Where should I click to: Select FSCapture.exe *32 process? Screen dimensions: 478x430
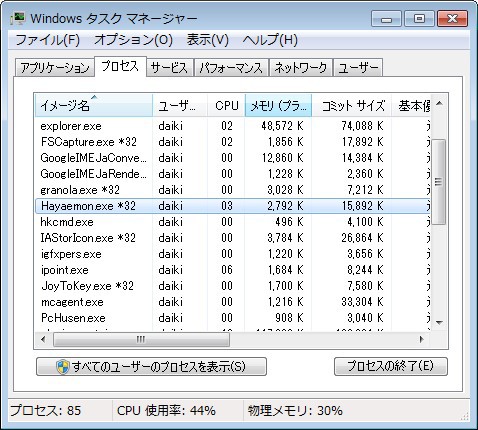(x=233, y=142)
